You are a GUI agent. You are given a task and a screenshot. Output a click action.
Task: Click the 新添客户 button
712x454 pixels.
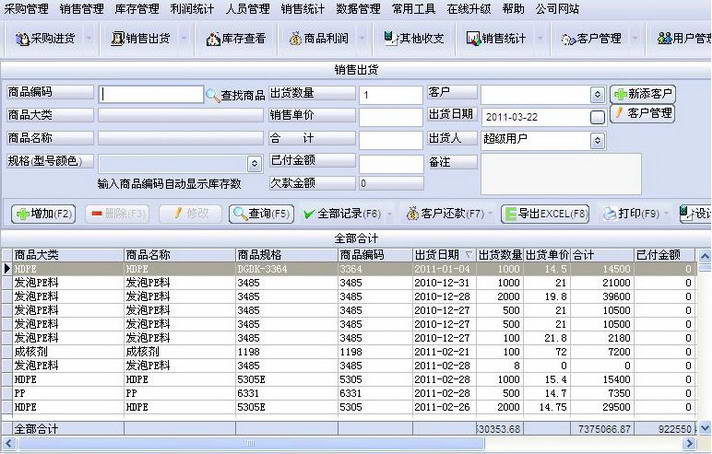643,94
